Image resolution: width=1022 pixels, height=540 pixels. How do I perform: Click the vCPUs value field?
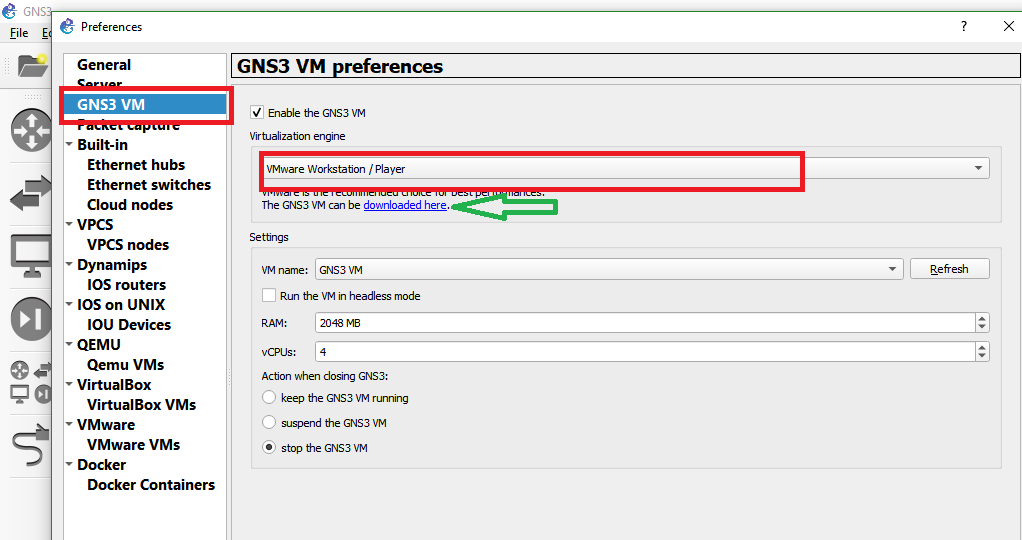[645, 352]
